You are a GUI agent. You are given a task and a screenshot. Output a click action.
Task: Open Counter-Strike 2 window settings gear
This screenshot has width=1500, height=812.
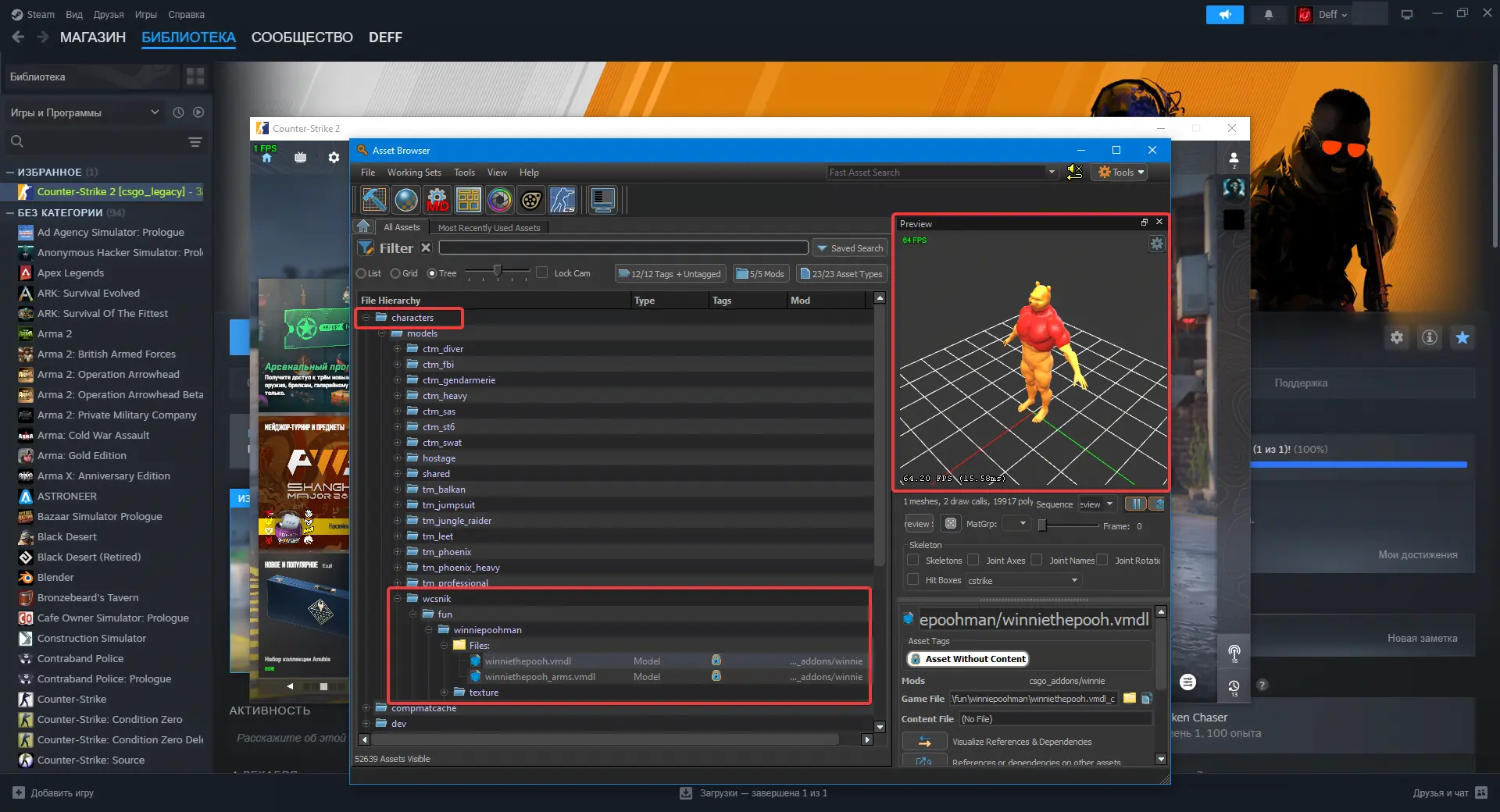(x=334, y=158)
